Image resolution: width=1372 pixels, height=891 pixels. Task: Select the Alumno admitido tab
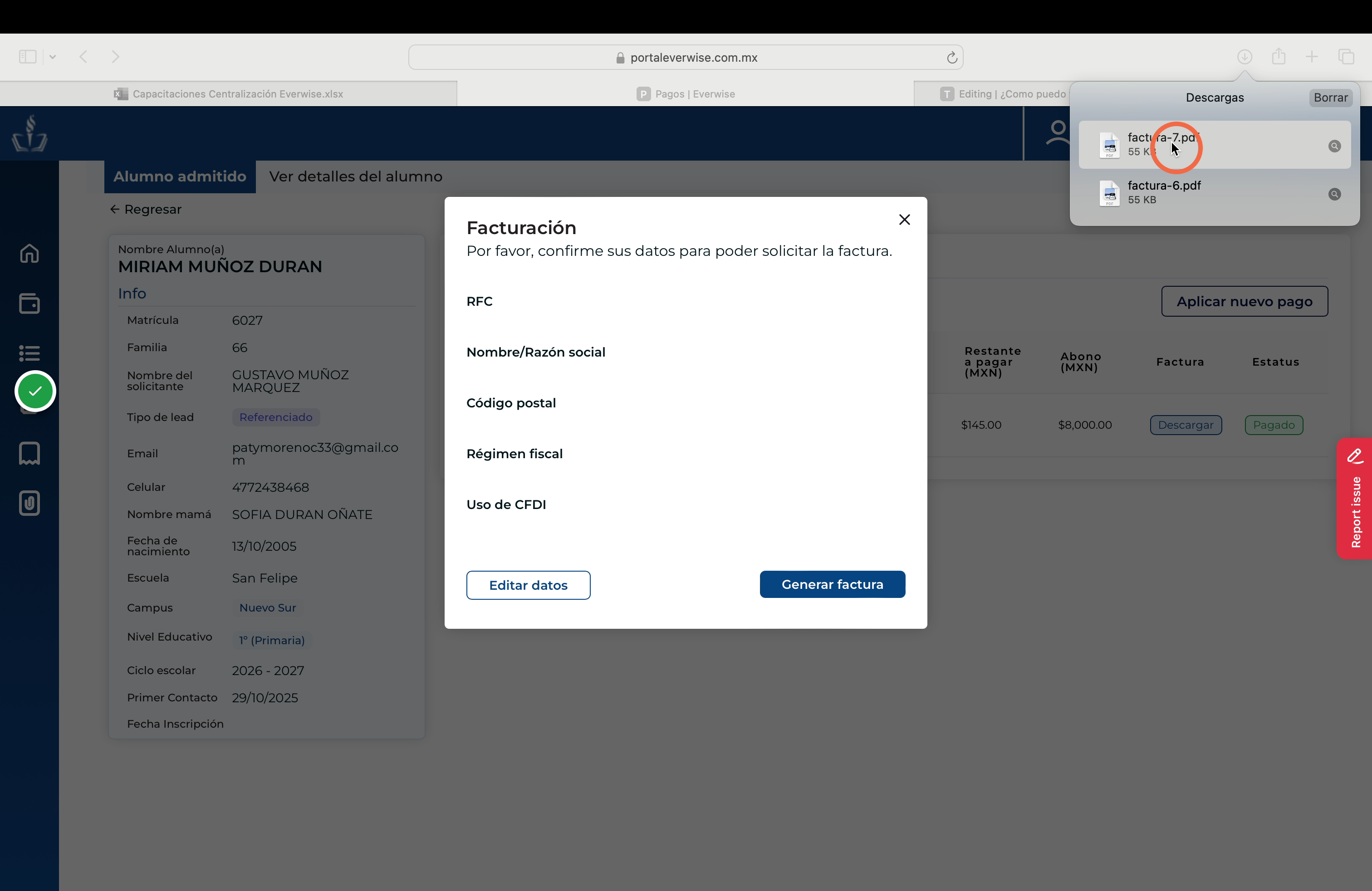coord(180,177)
